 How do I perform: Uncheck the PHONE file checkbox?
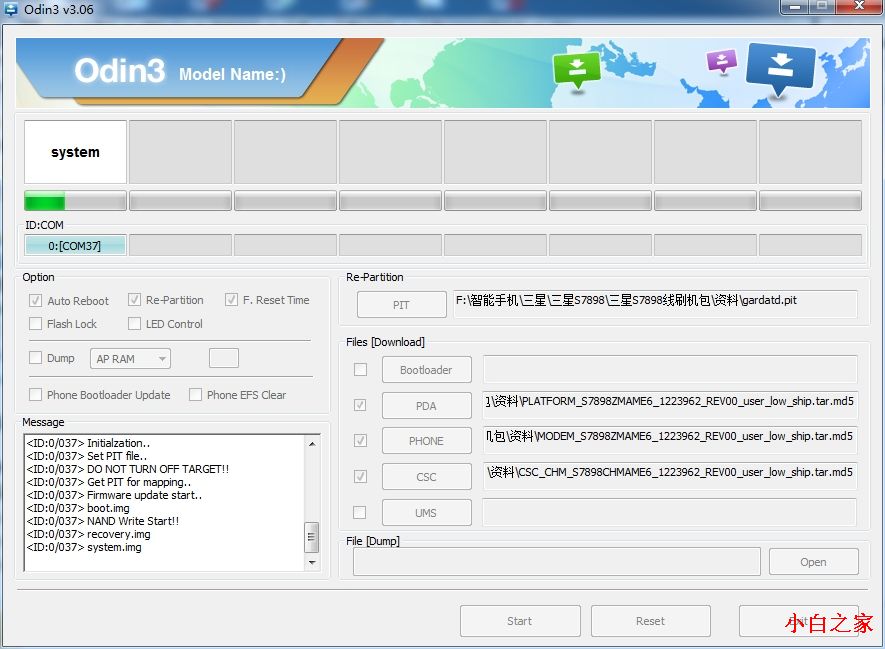360,440
